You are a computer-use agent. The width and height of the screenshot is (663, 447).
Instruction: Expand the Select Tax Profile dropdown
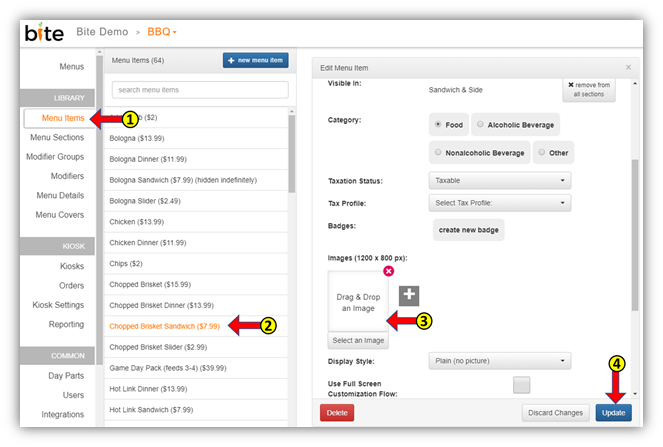pos(499,203)
